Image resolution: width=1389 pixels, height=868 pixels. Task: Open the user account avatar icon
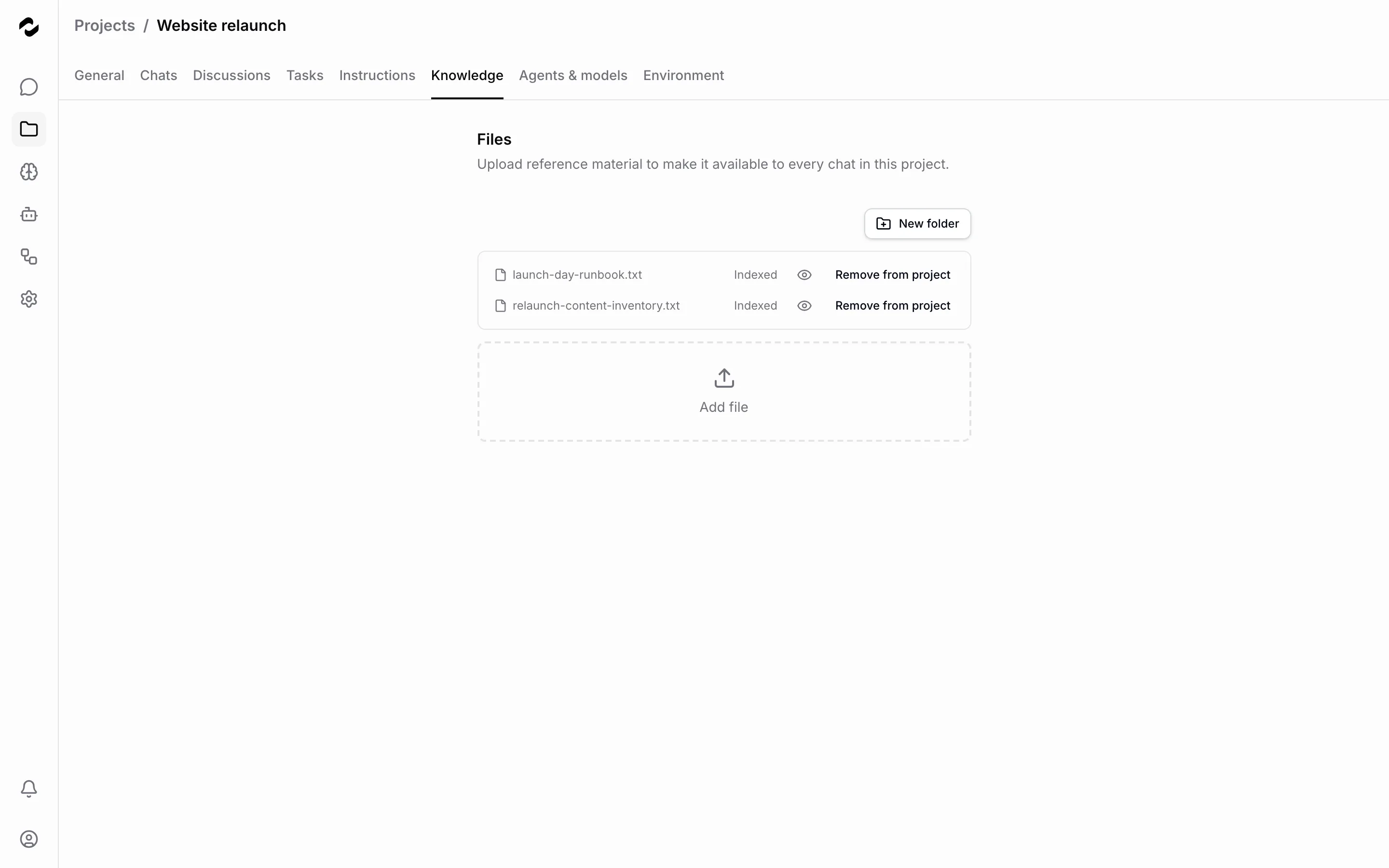pyautogui.click(x=29, y=839)
